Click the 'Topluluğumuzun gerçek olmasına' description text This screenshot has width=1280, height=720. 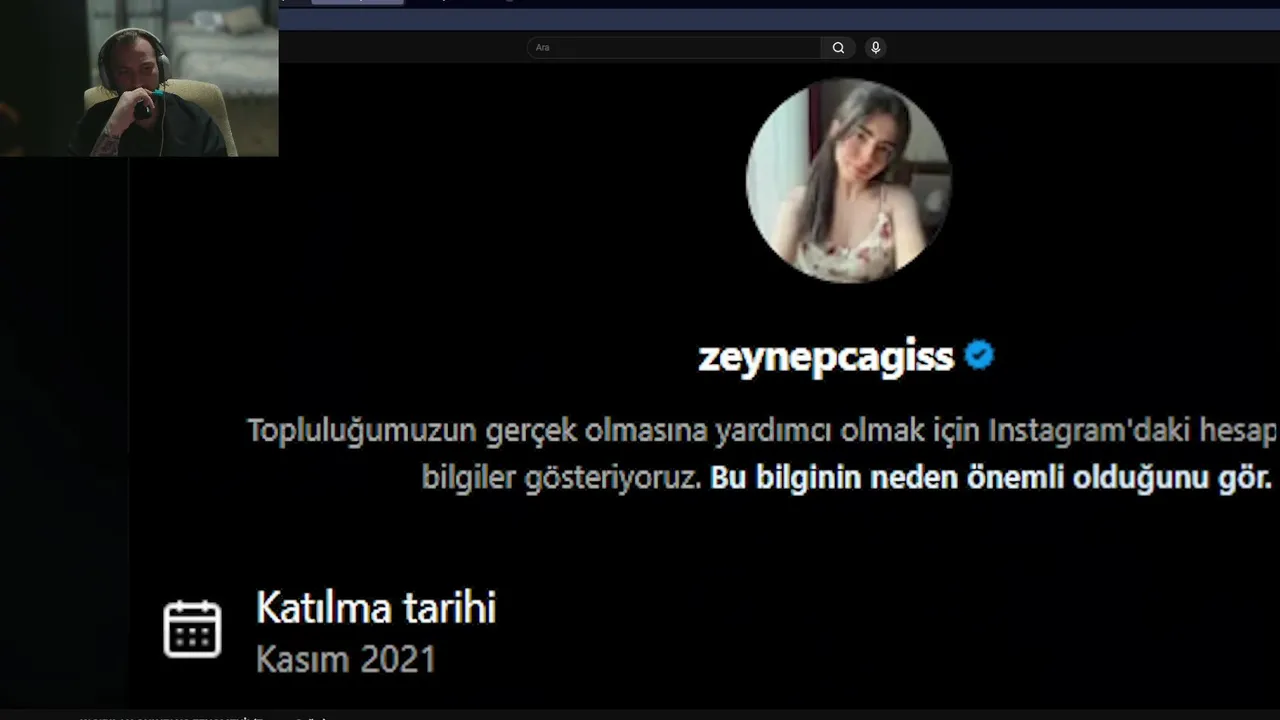(x=476, y=431)
